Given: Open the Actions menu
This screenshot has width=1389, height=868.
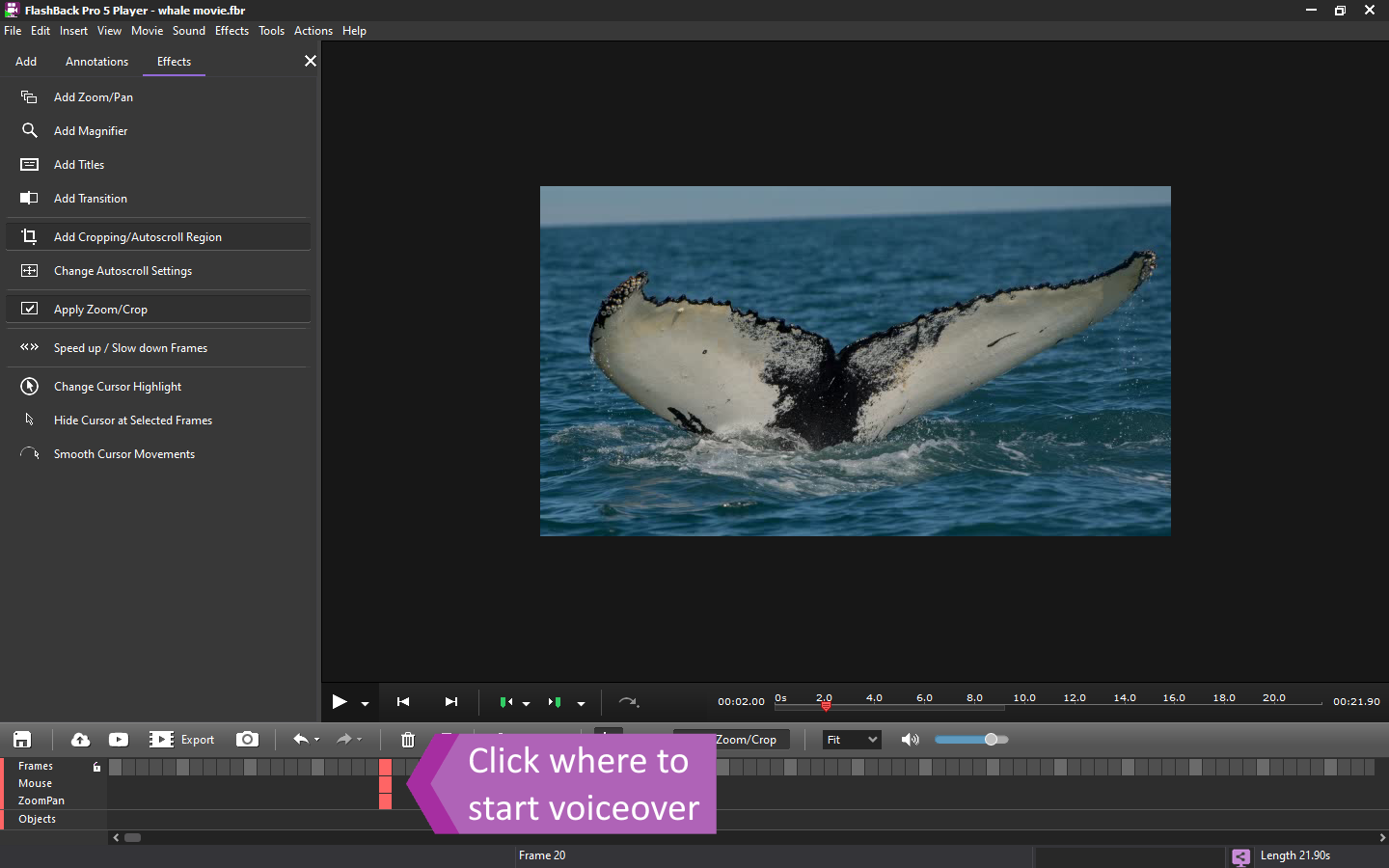Looking at the screenshot, I should click(313, 31).
